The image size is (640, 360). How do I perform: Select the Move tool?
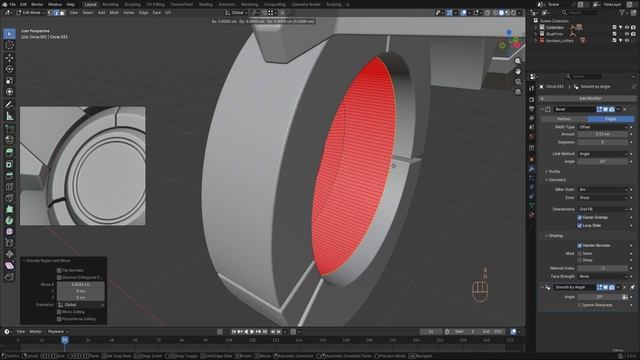9,58
